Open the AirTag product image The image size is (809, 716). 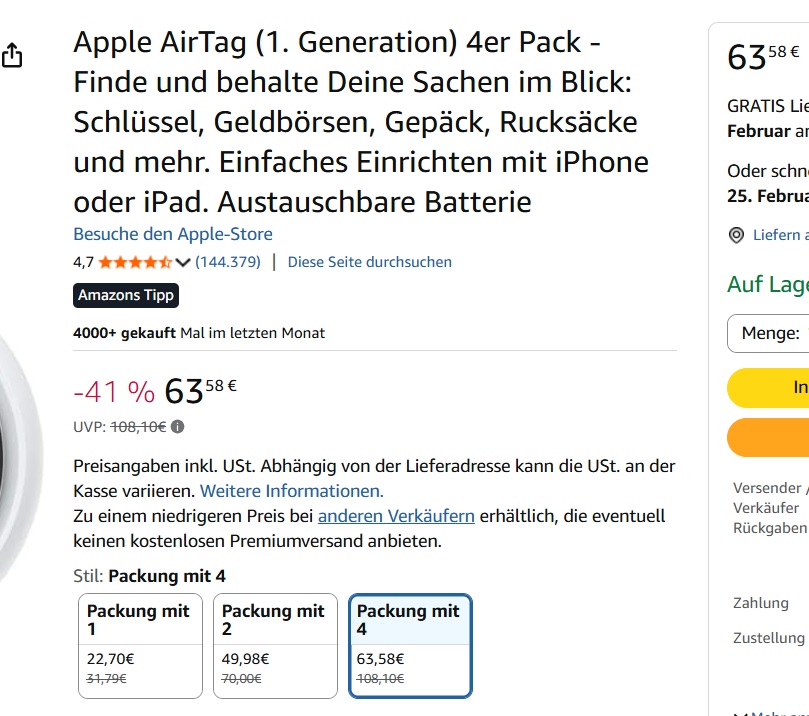pos(20,450)
